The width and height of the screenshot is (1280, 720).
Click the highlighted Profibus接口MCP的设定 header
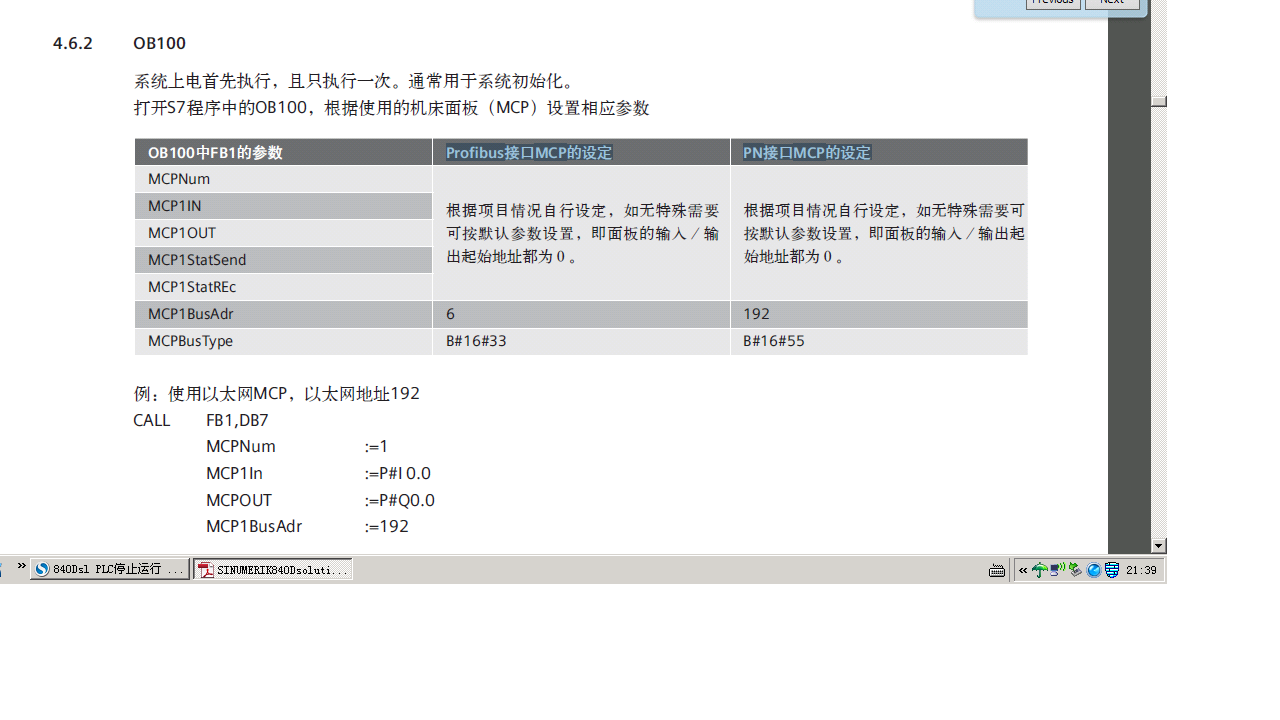pos(529,152)
